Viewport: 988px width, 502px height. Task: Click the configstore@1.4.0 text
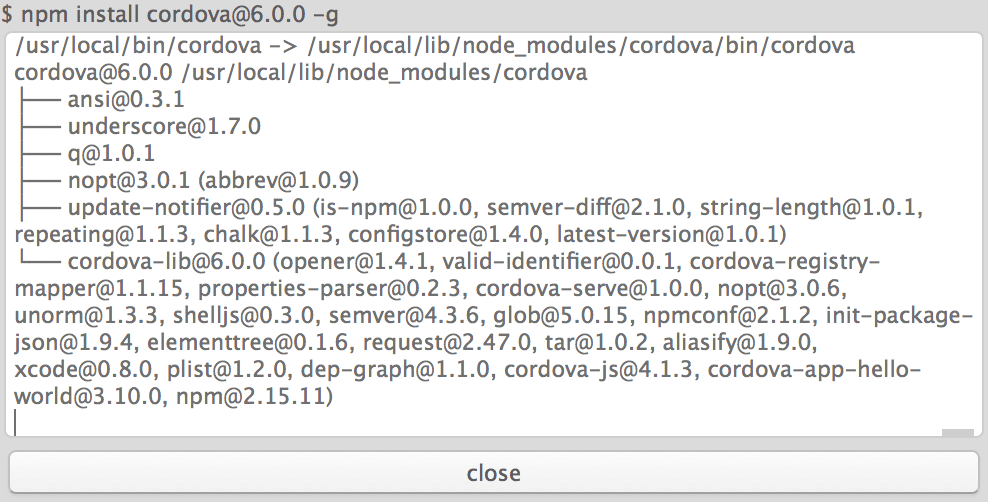(445, 234)
